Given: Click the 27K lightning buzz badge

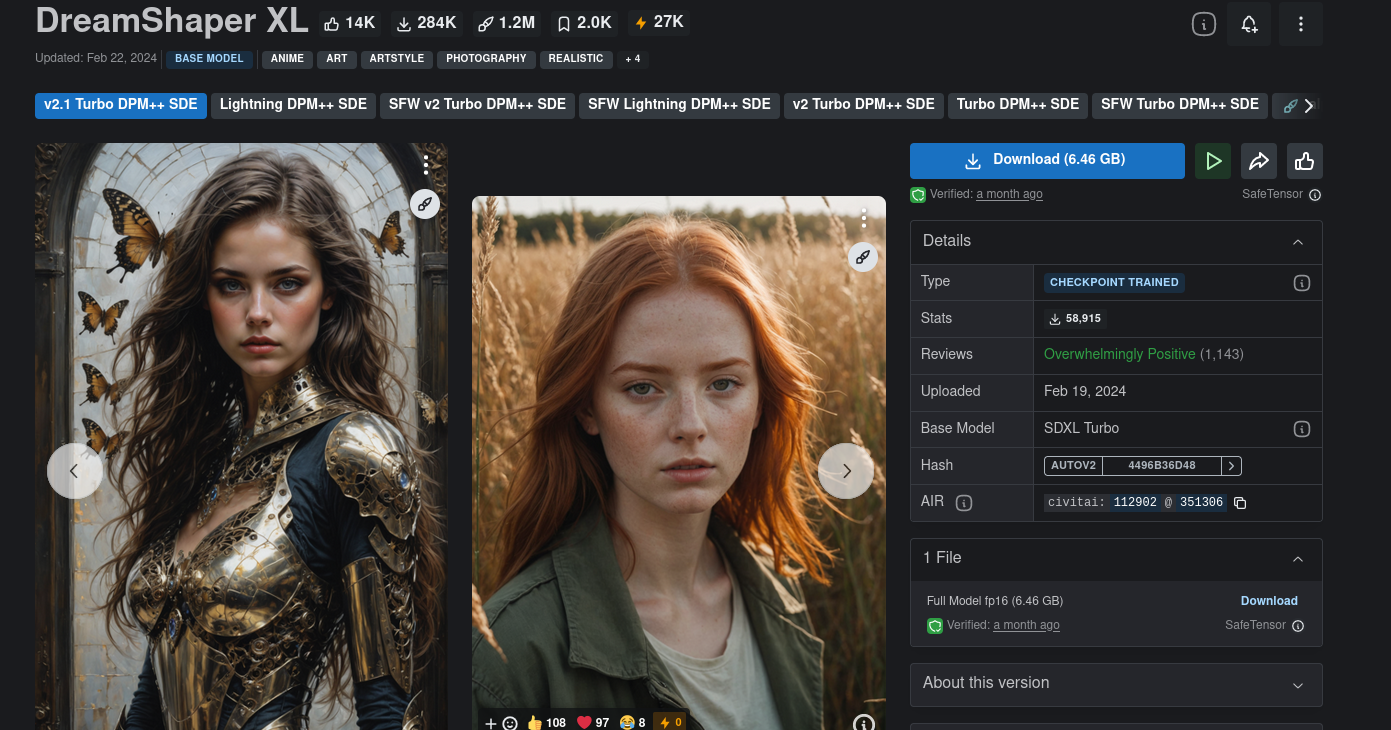Looking at the screenshot, I should 659,23.
